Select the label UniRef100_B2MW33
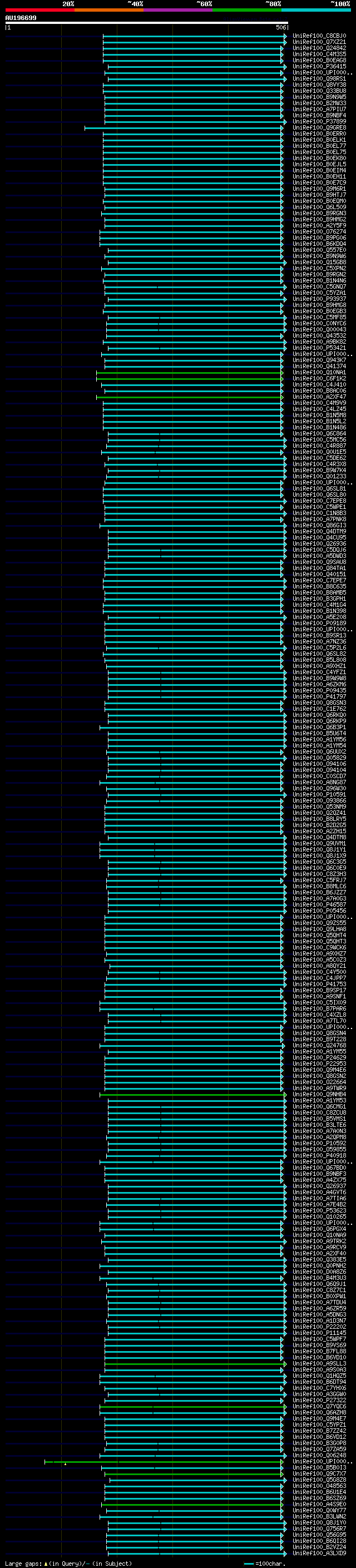 point(319,103)
